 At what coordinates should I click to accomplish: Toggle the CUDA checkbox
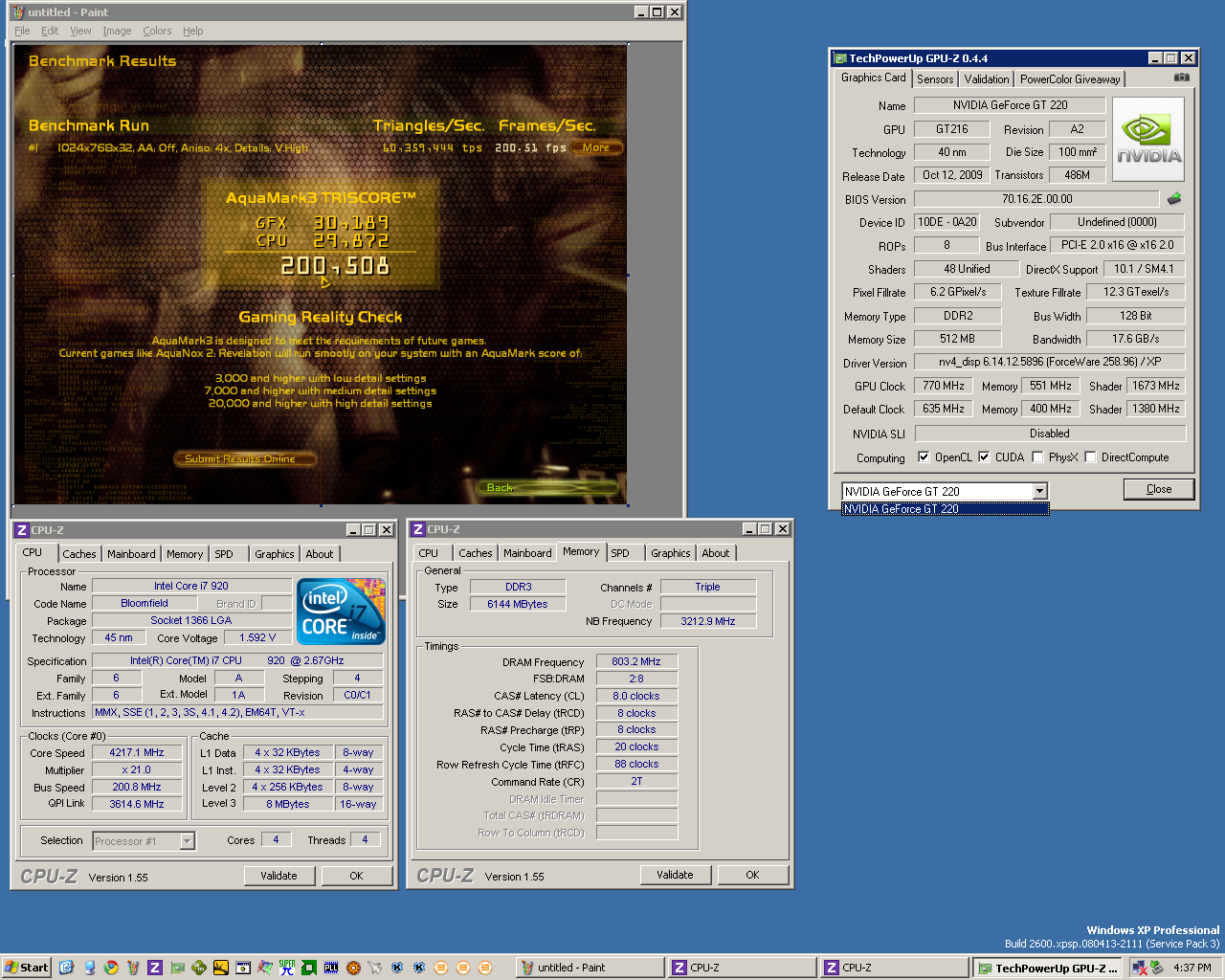pyautogui.click(x=984, y=457)
